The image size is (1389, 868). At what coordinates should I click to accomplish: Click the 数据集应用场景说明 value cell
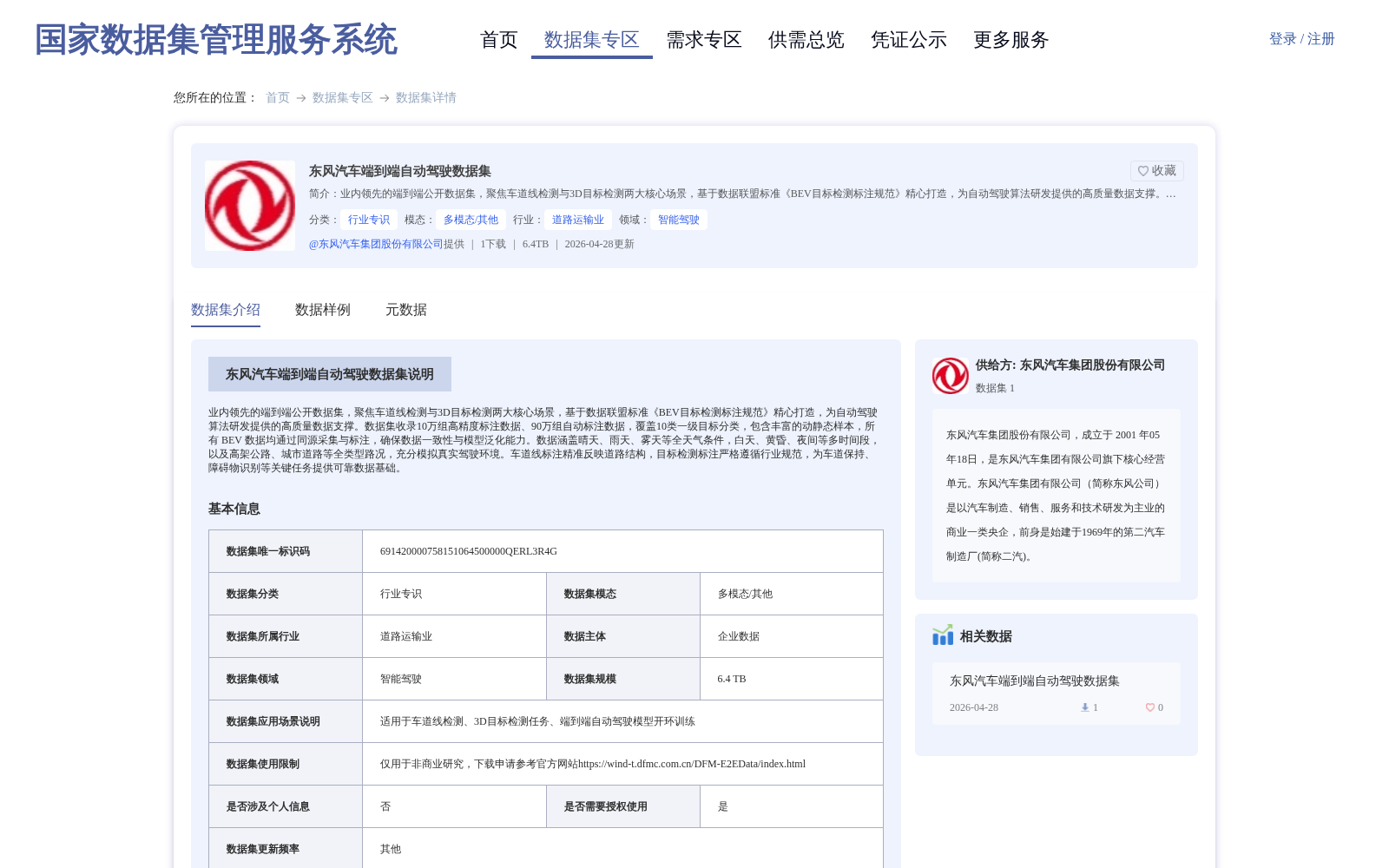[x=623, y=721]
